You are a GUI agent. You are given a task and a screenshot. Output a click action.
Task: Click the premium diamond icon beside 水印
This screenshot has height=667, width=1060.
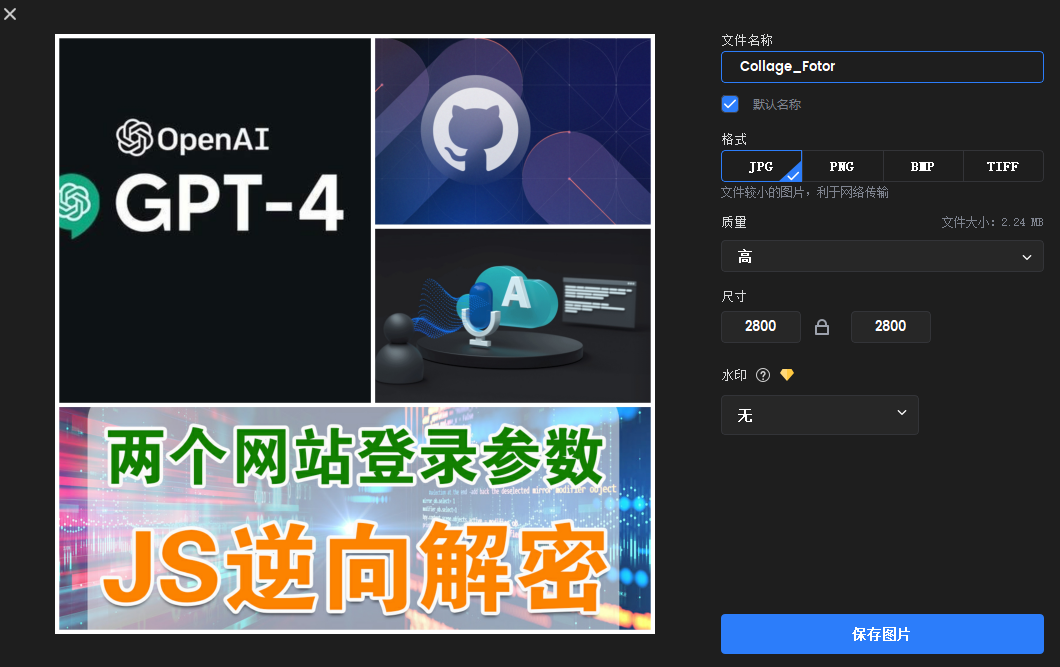pos(786,374)
